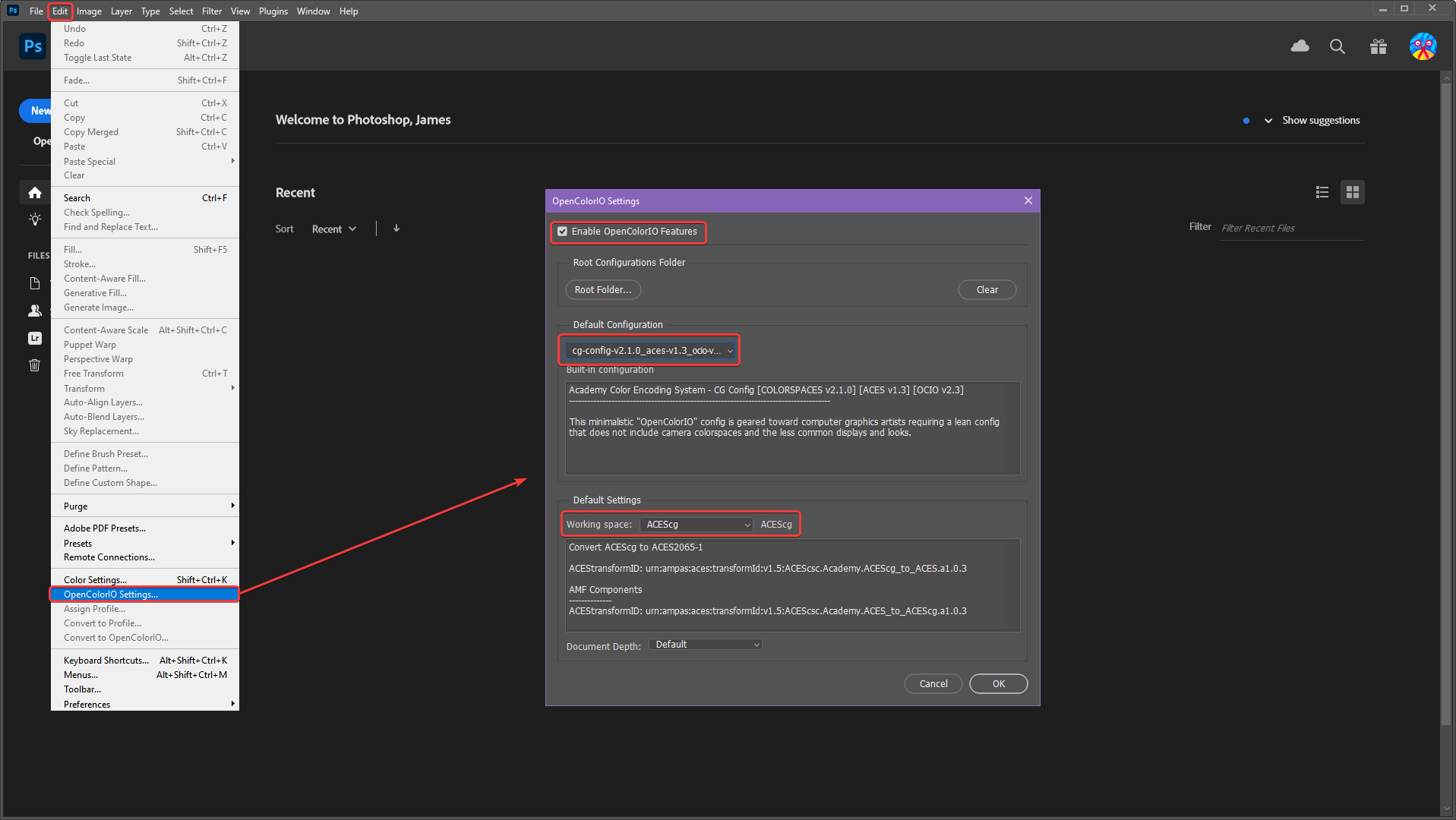Image resolution: width=1456 pixels, height=820 pixels.
Task: Choose Remote Connections menu entry
Action: pyautogui.click(x=144, y=557)
